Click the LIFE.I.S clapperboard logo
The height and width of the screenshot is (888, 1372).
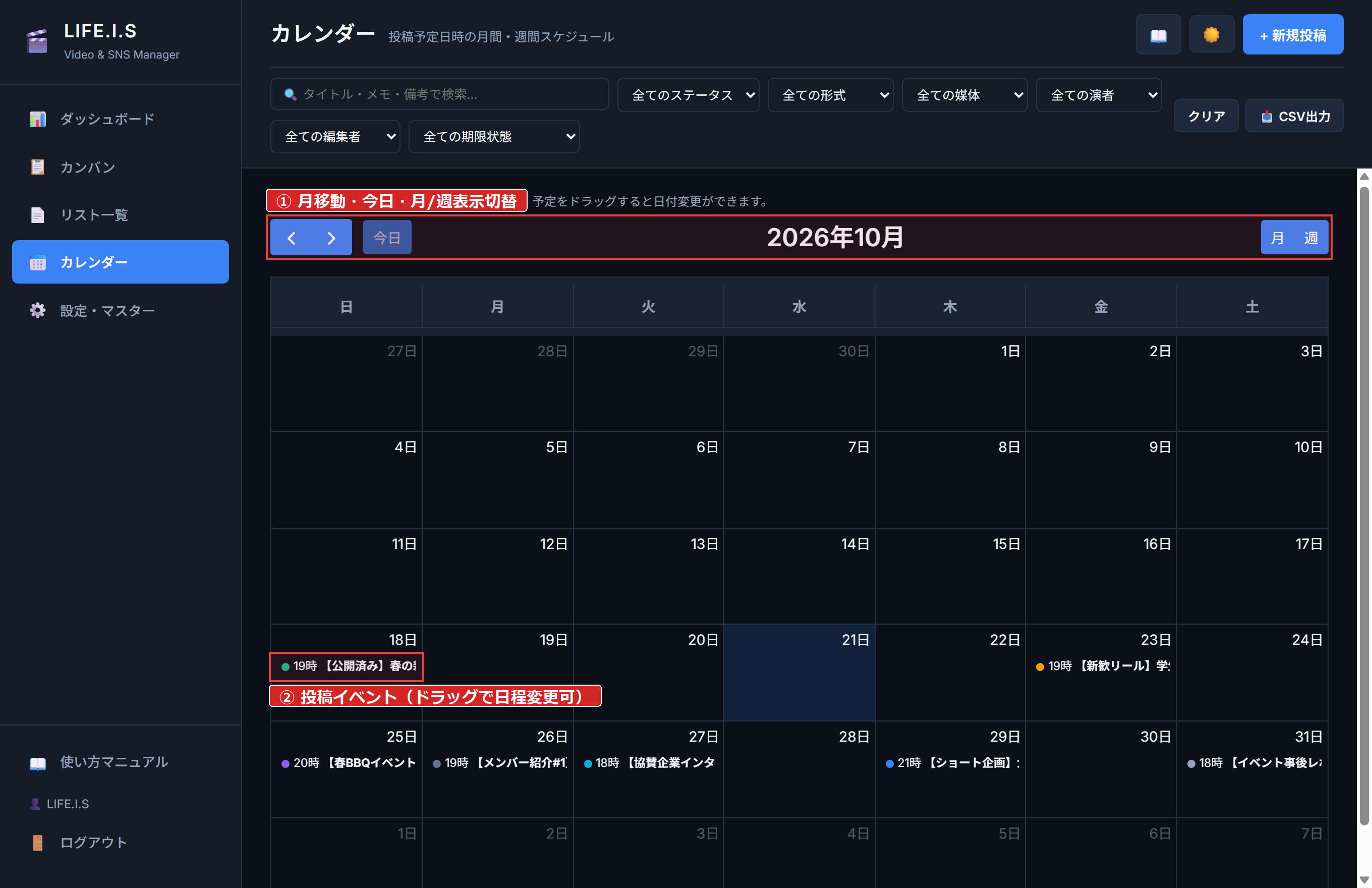[37, 41]
